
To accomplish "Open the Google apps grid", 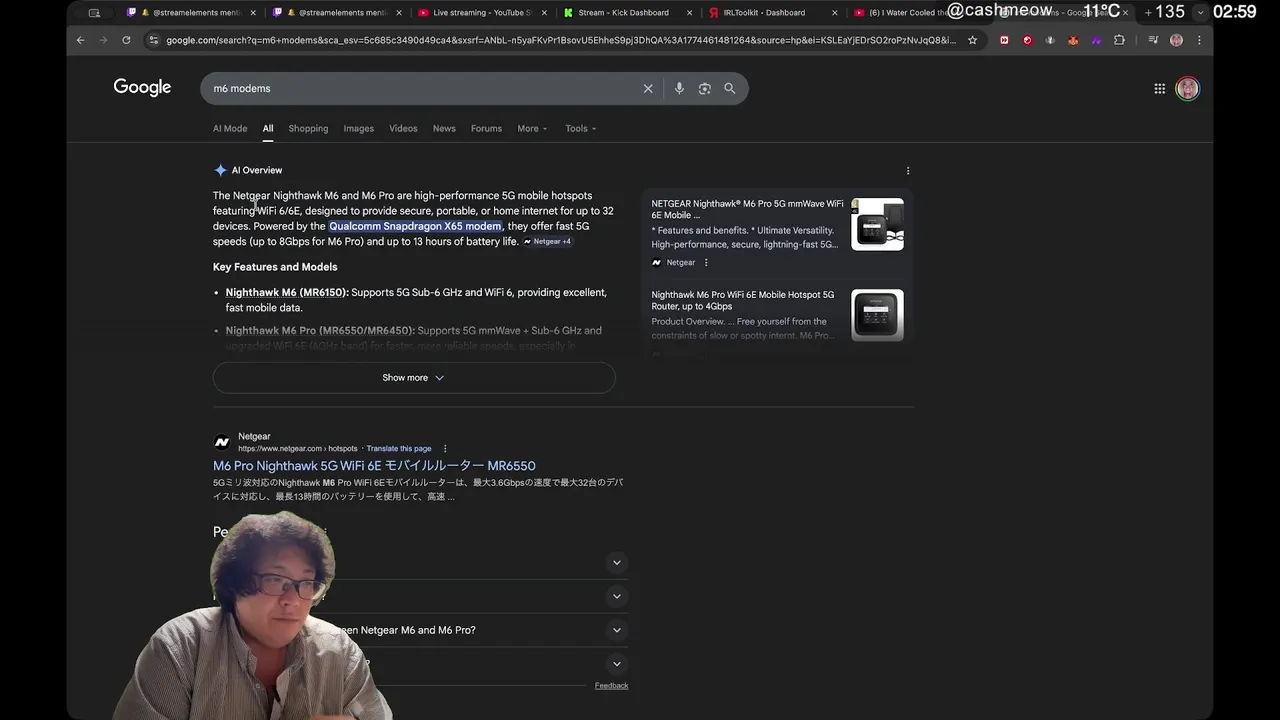I will pos(1159,88).
